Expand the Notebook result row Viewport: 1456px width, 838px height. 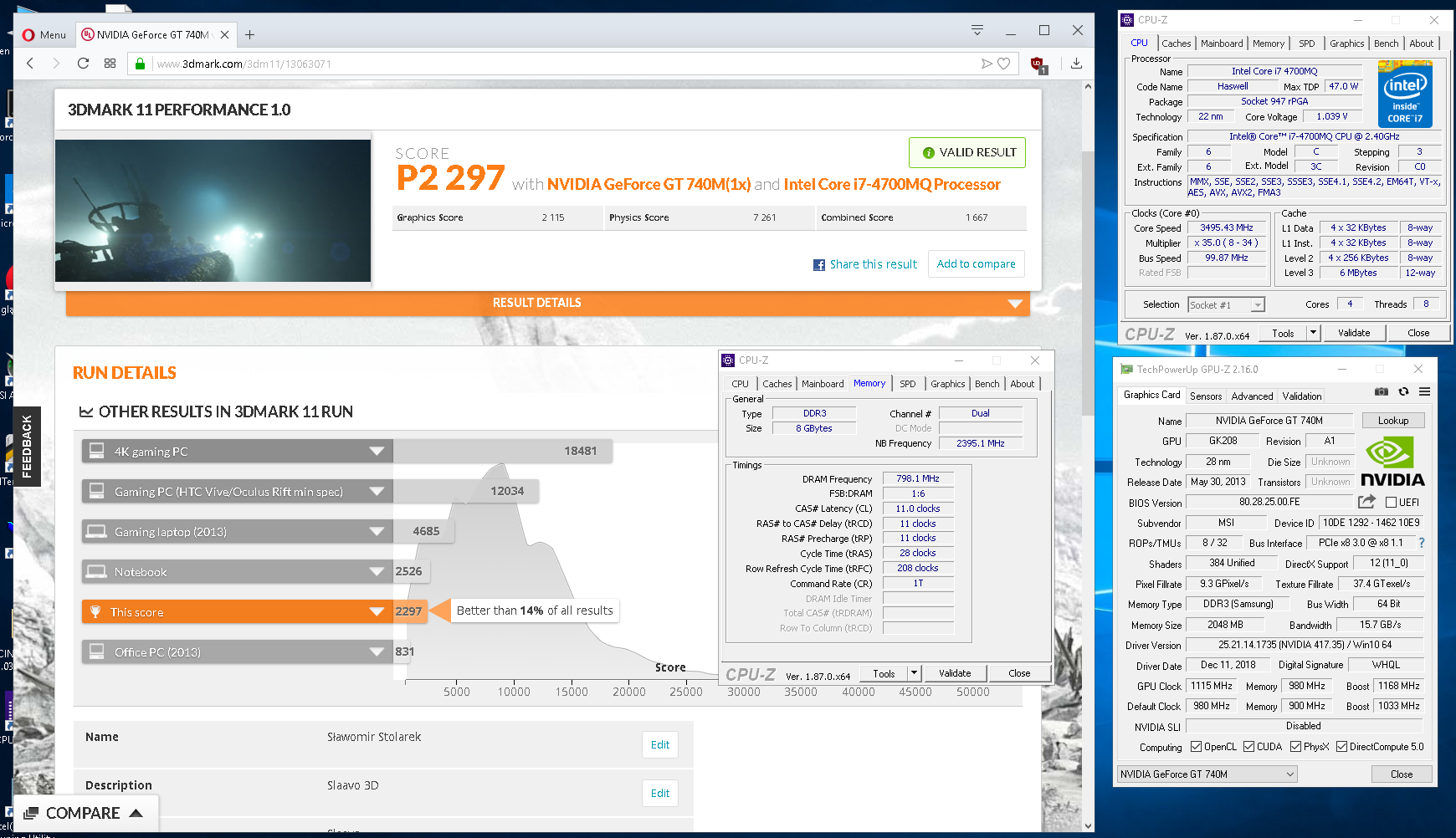tap(377, 572)
